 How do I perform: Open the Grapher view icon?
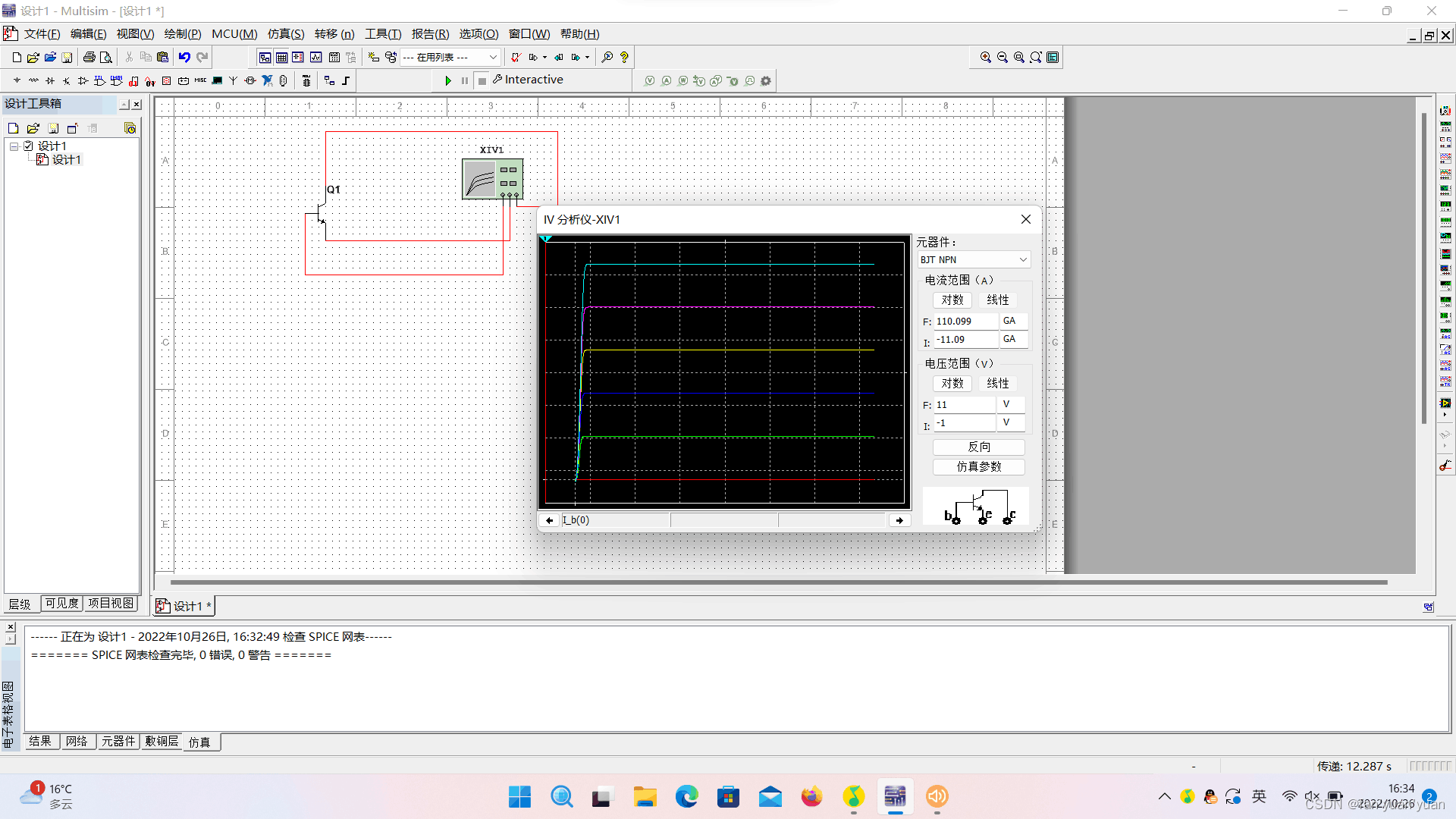tap(315, 57)
